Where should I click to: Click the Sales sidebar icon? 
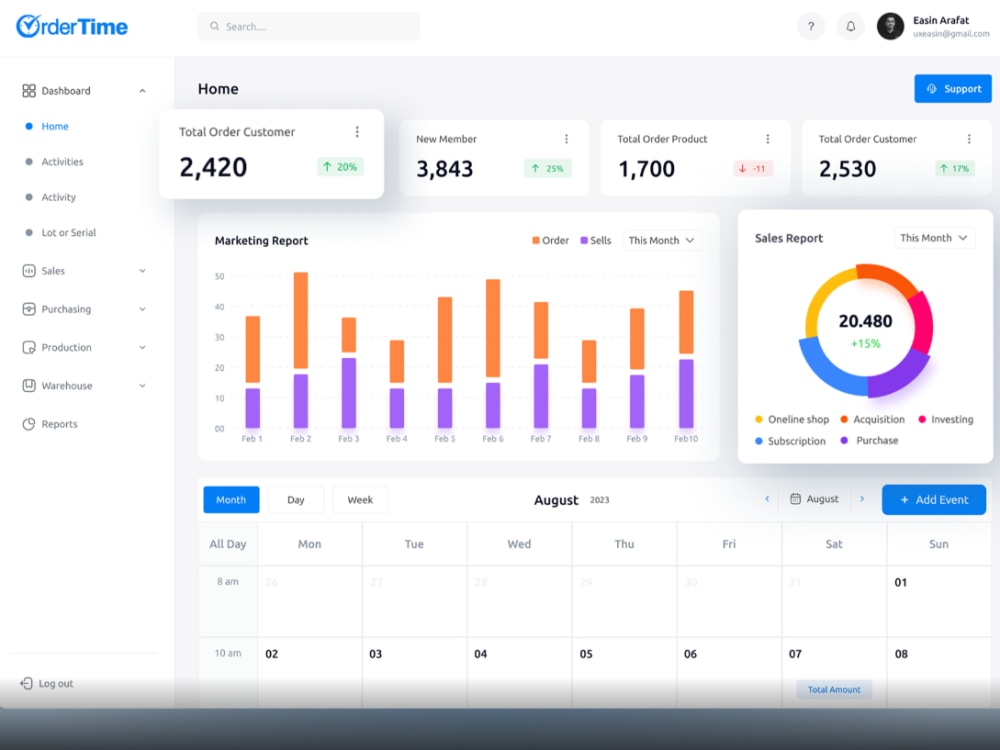[29, 270]
